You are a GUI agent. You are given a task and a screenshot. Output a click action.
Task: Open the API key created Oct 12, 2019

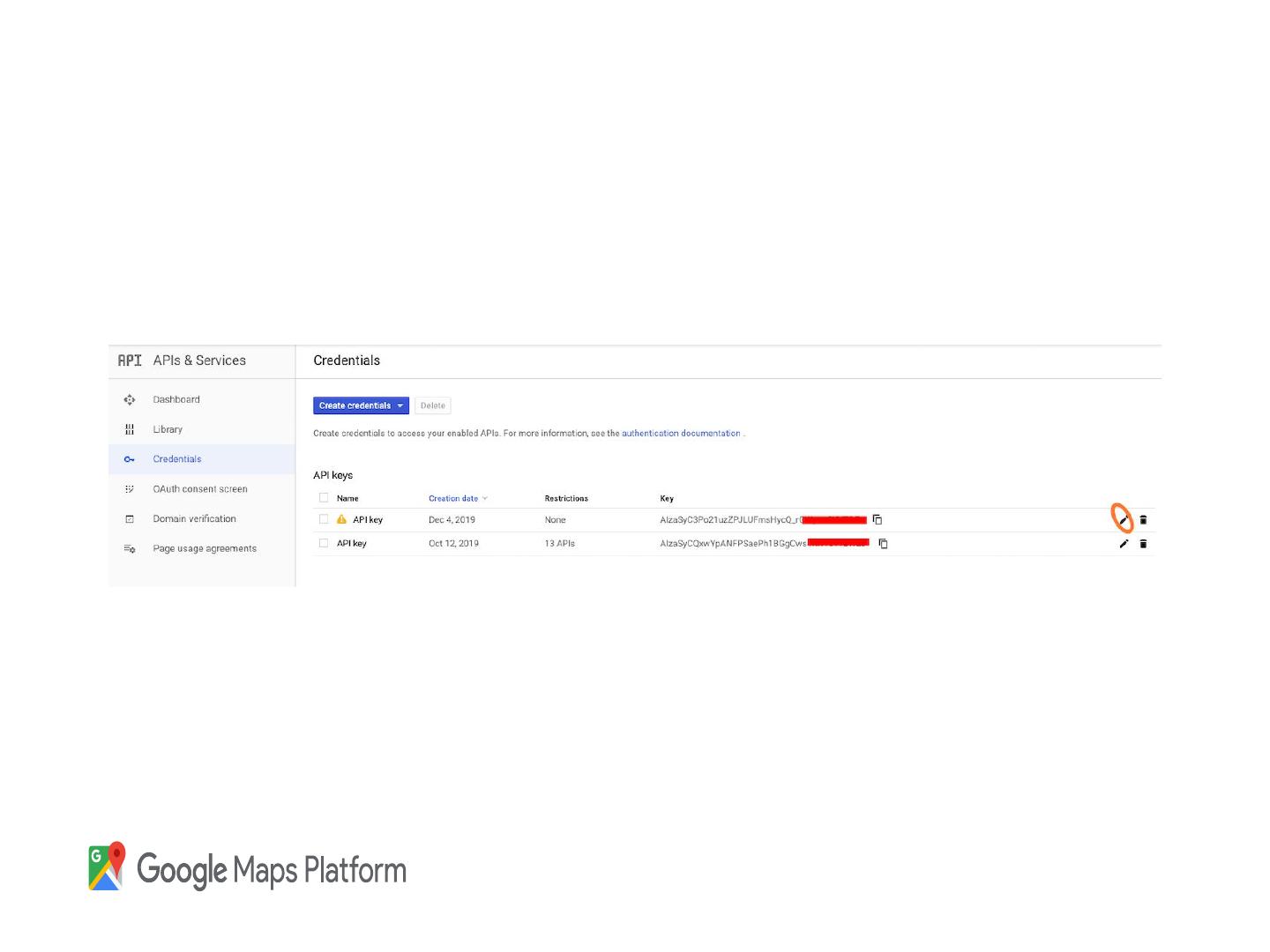tap(352, 544)
